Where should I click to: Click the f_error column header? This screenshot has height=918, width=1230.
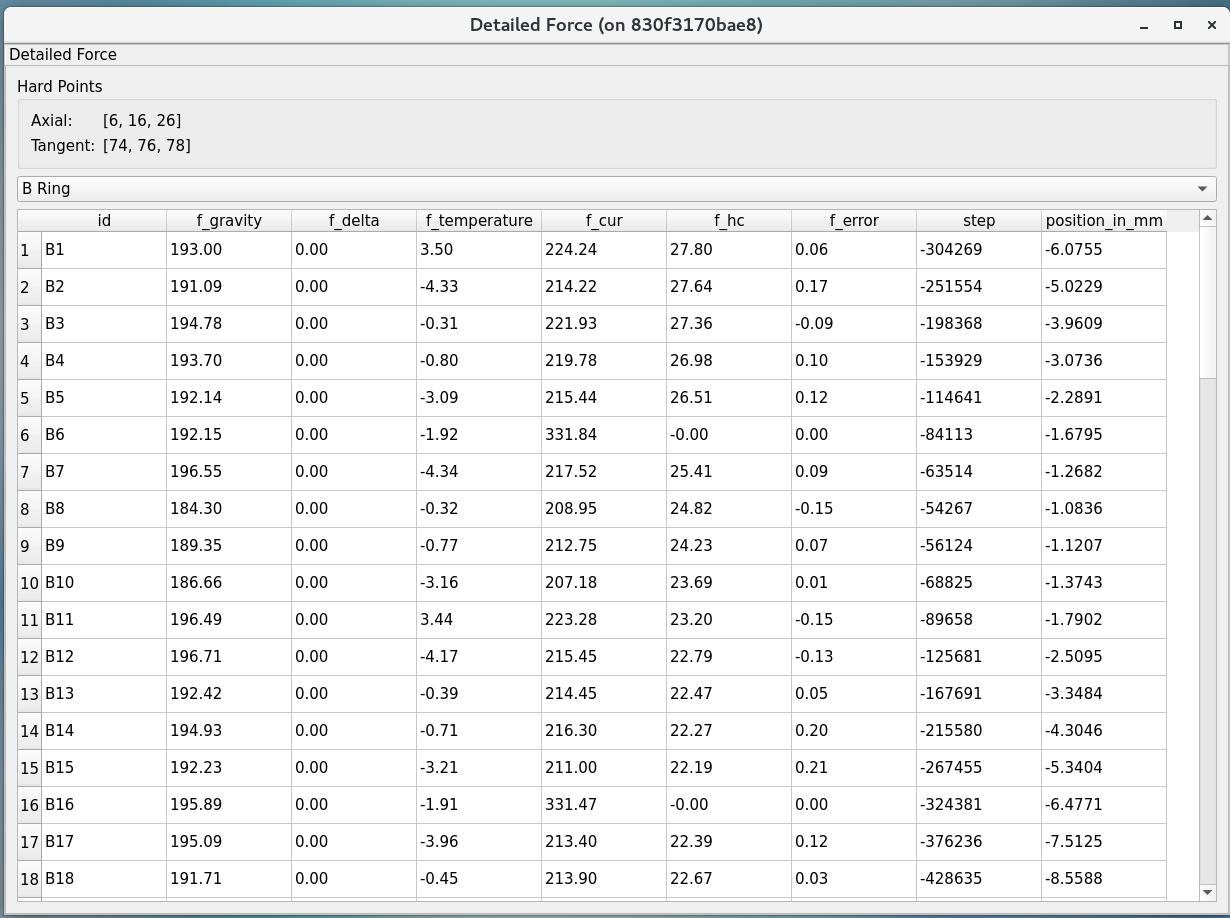click(854, 221)
